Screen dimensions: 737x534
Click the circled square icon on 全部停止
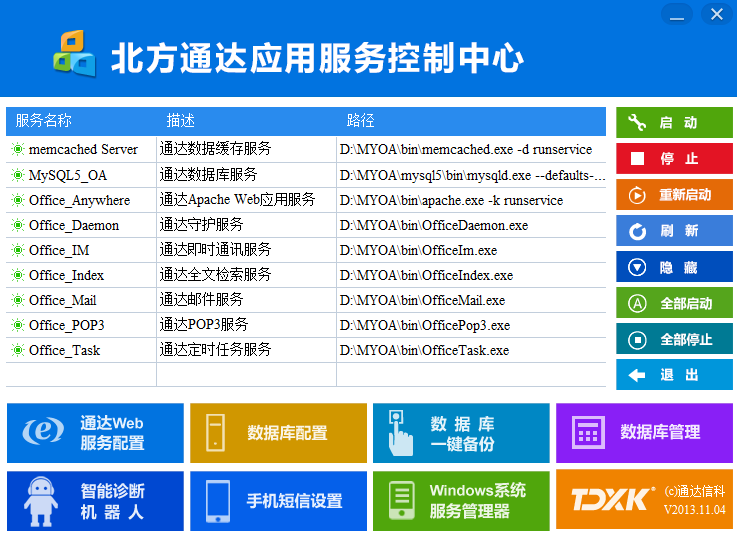pos(637,339)
